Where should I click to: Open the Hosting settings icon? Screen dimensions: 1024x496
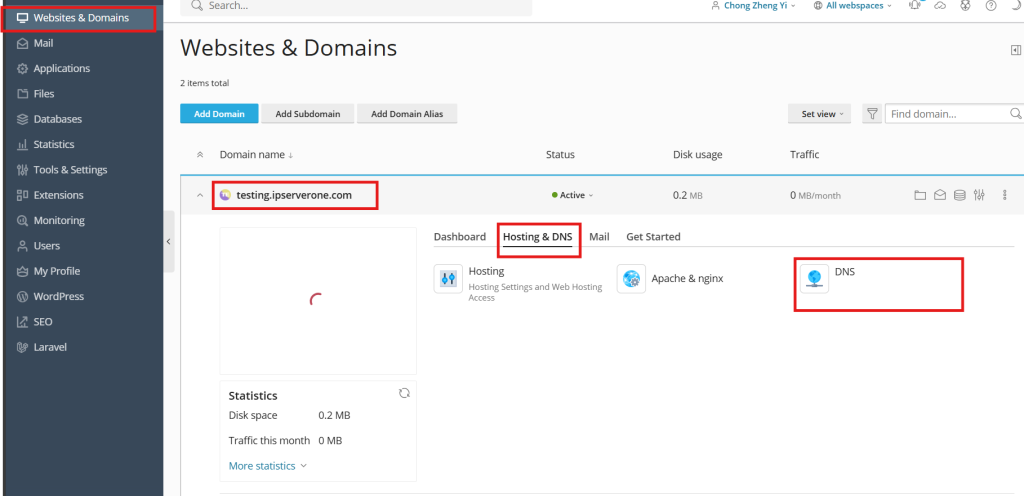(448, 279)
